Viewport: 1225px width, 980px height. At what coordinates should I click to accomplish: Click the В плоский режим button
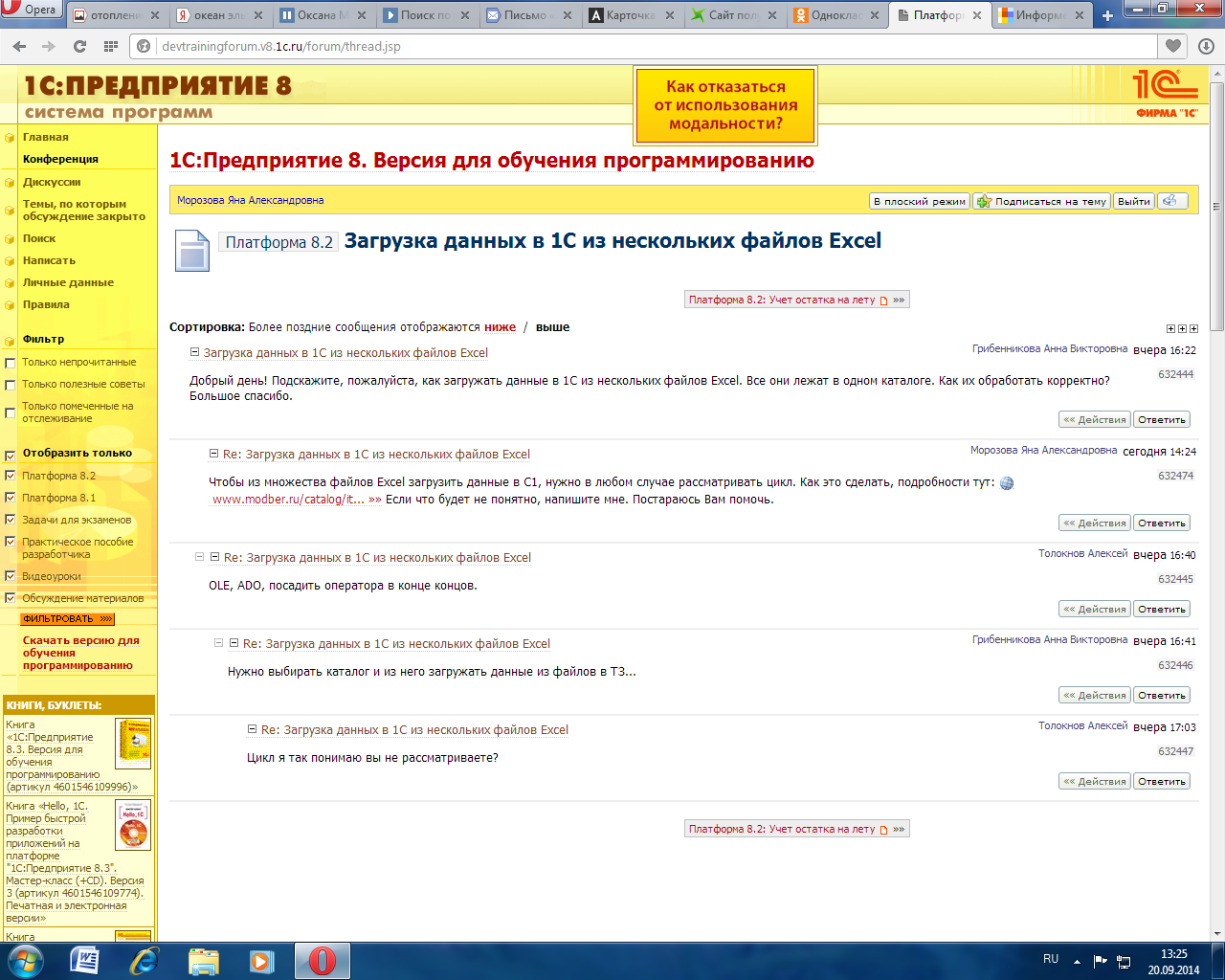point(920,201)
